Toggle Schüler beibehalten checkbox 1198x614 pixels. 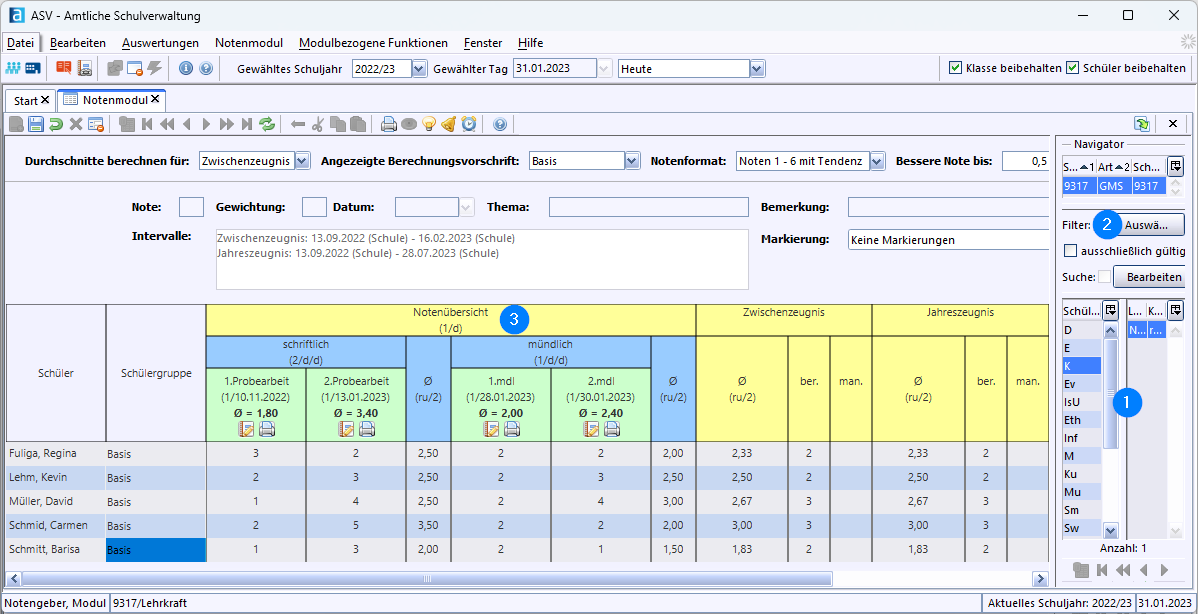point(1073,68)
